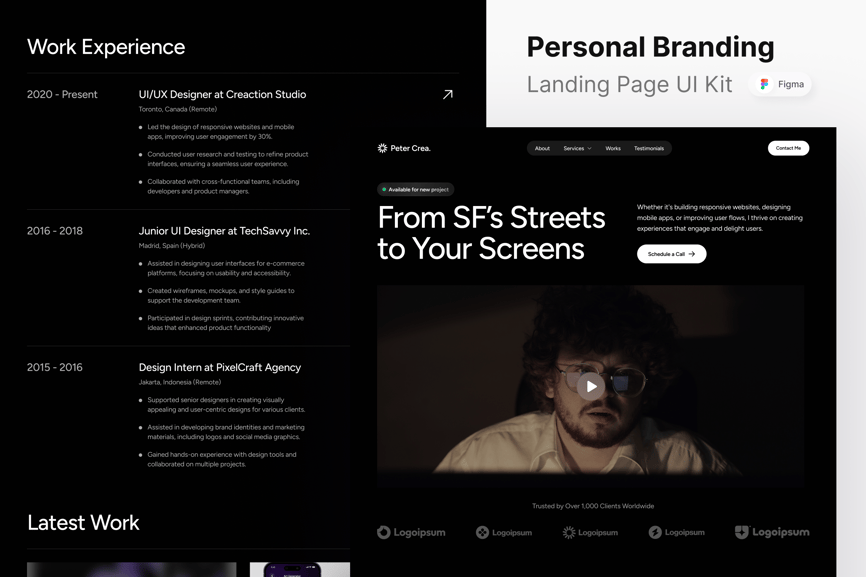Click the Contact Me button
This screenshot has width=866, height=577.
pos(788,148)
